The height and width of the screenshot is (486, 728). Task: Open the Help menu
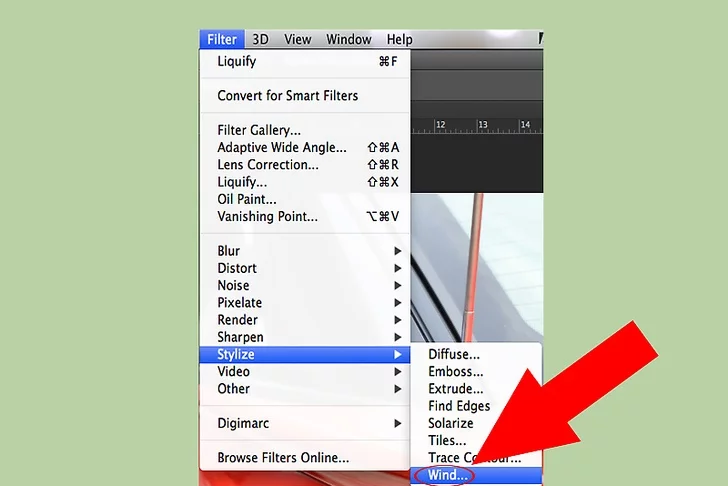(x=399, y=39)
